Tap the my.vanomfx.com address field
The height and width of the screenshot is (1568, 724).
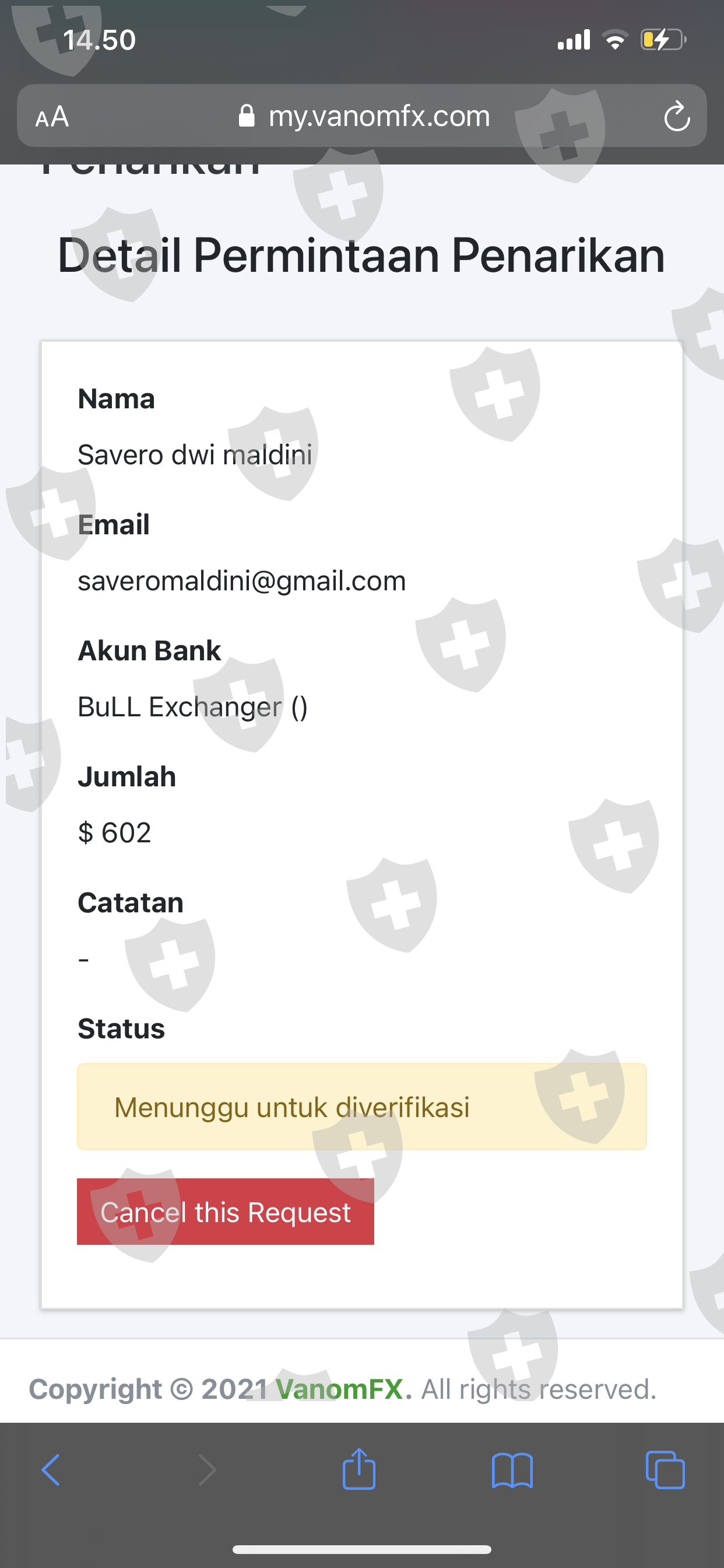pyautogui.click(x=379, y=116)
